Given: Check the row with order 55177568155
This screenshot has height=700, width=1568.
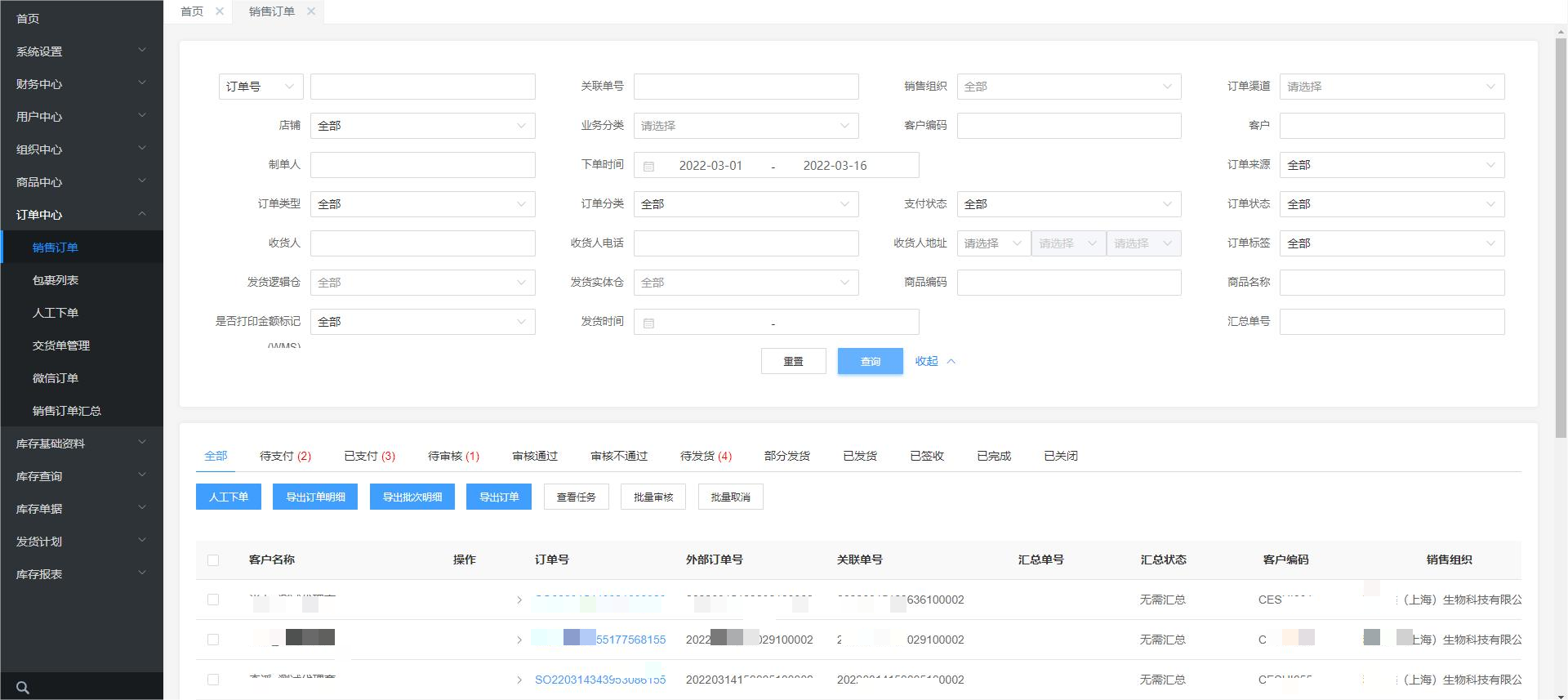Looking at the screenshot, I should pyautogui.click(x=213, y=640).
